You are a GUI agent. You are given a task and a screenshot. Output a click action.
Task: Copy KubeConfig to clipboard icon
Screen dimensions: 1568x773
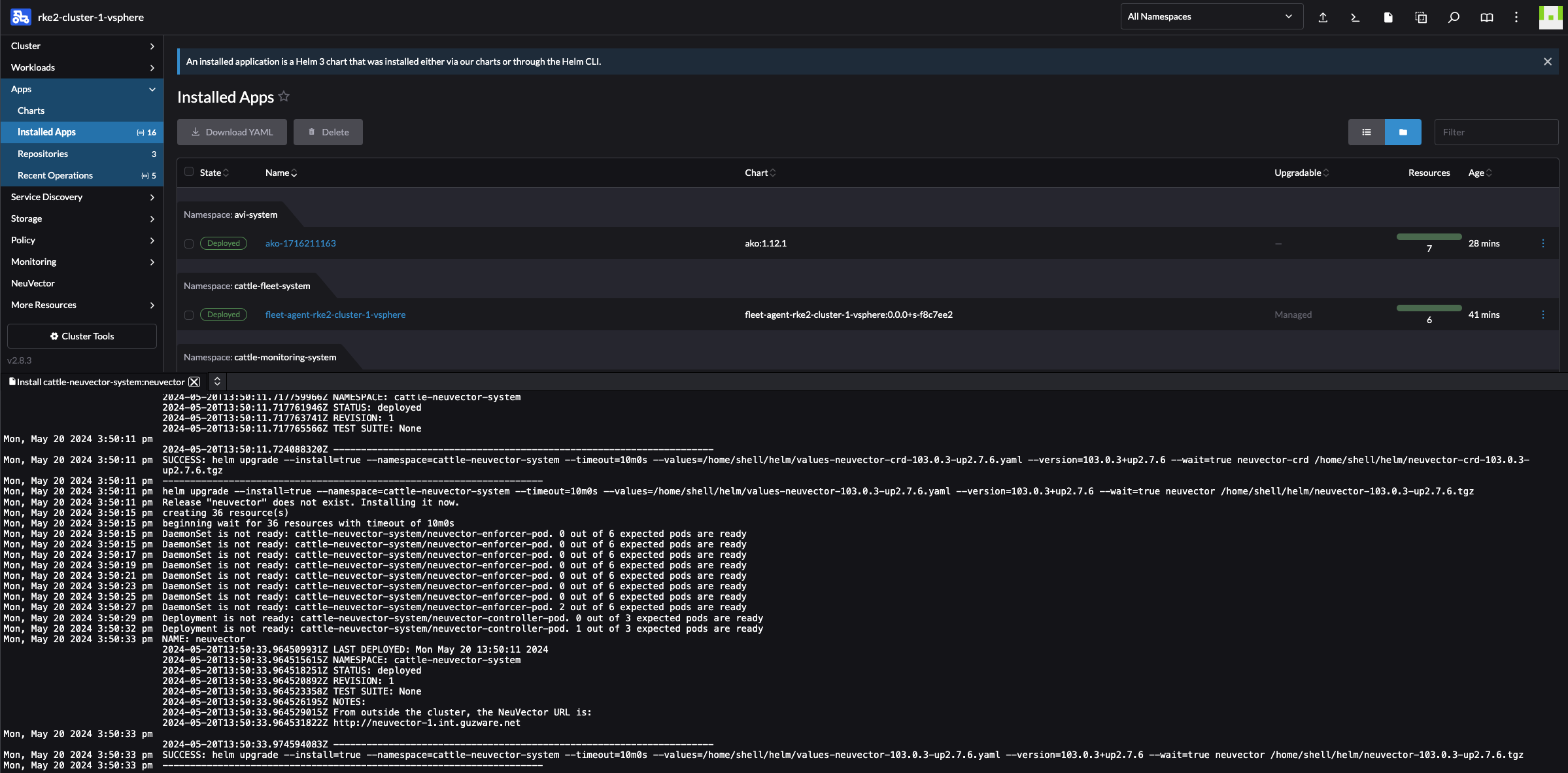[x=1421, y=17]
